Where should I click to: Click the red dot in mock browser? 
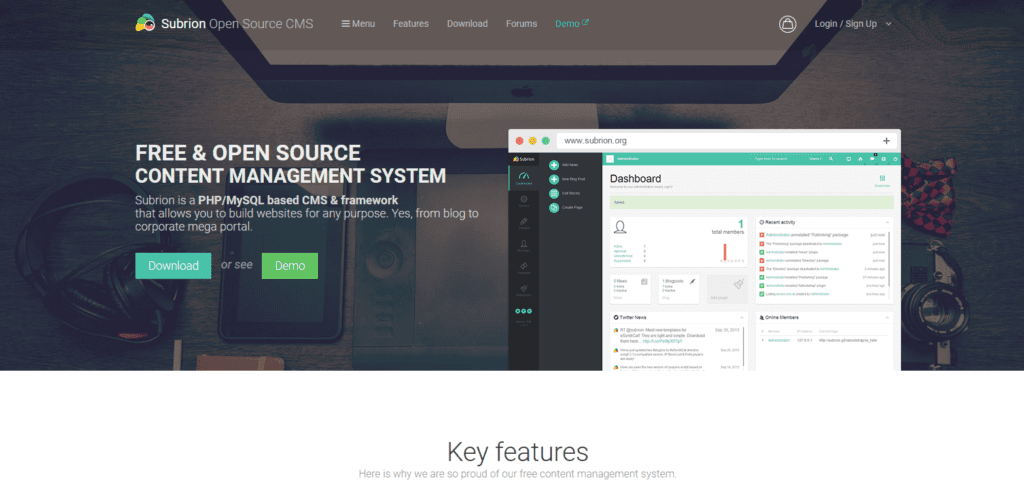click(520, 140)
